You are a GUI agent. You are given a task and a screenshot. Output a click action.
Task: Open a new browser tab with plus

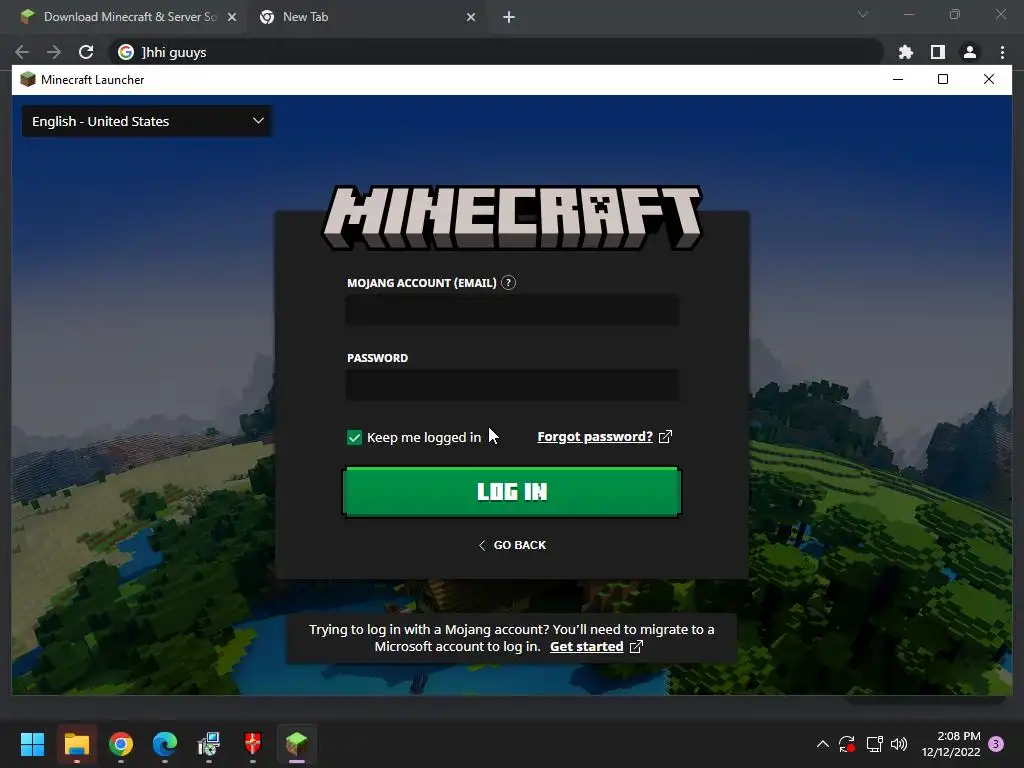[509, 17]
